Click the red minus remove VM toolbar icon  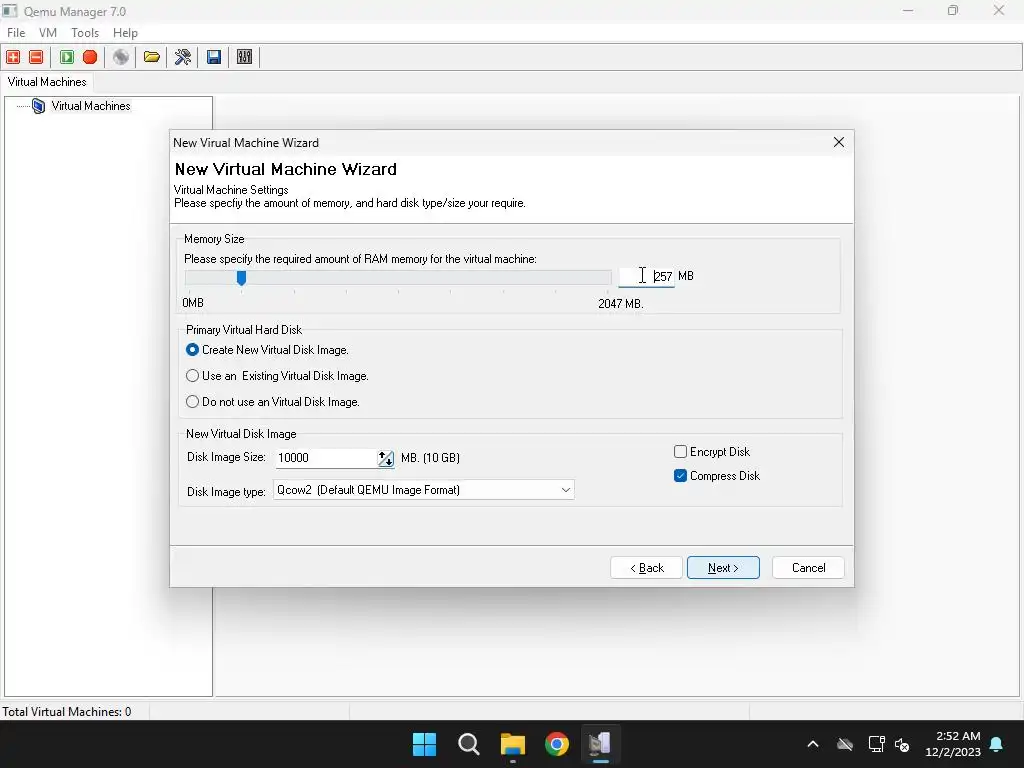(x=37, y=57)
